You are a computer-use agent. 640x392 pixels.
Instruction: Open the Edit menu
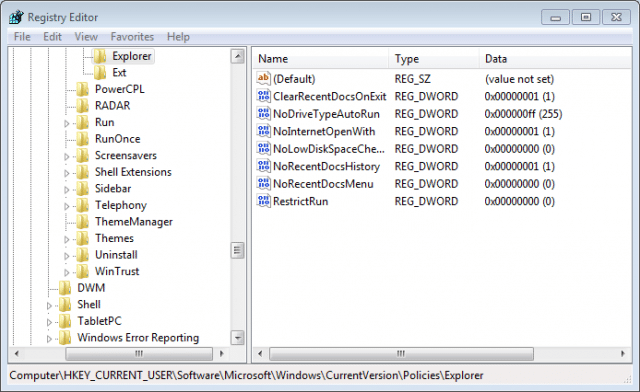[52, 37]
